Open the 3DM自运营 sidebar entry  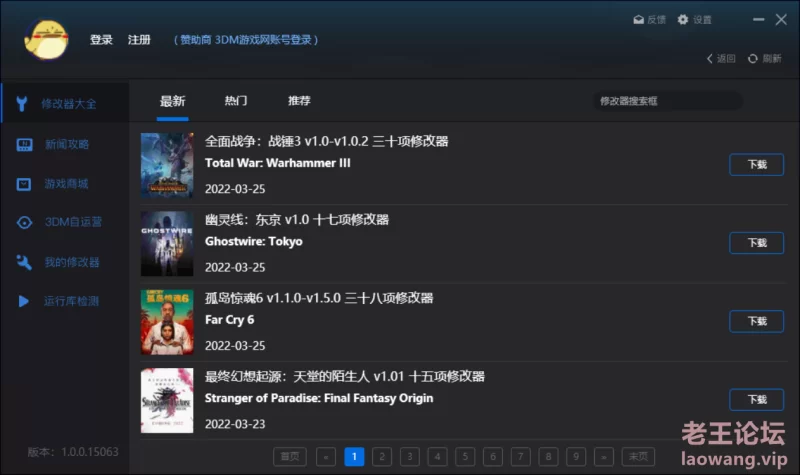(73, 222)
